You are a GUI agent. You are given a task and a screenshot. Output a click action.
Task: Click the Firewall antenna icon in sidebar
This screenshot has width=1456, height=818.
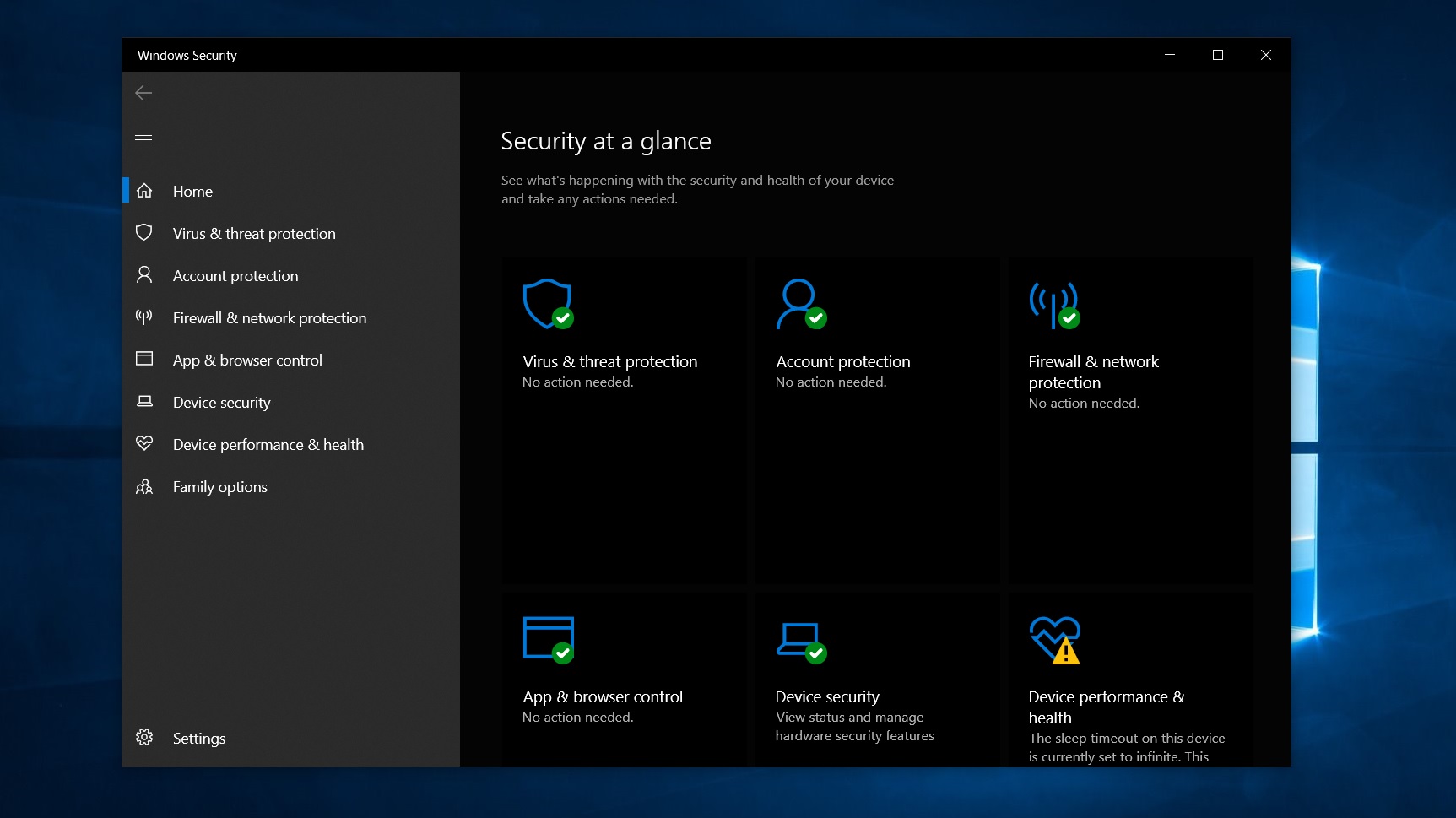tap(144, 317)
